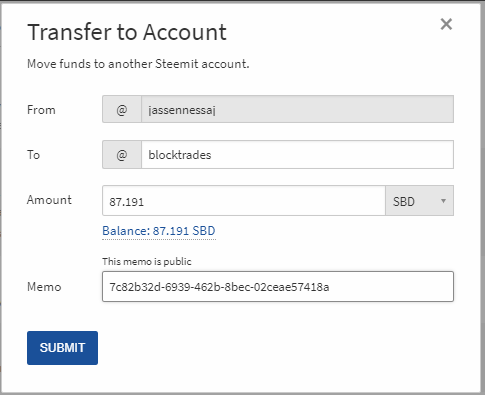This screenshot has width=485, height=395.
Task: Click the small arrow in currency selector
Action: click(443, 201)
